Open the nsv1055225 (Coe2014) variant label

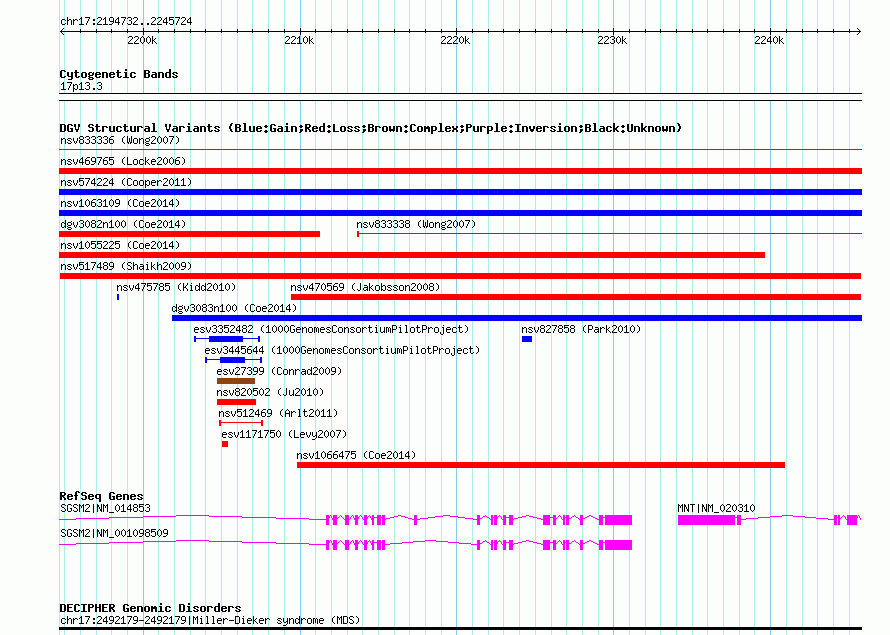120,245
